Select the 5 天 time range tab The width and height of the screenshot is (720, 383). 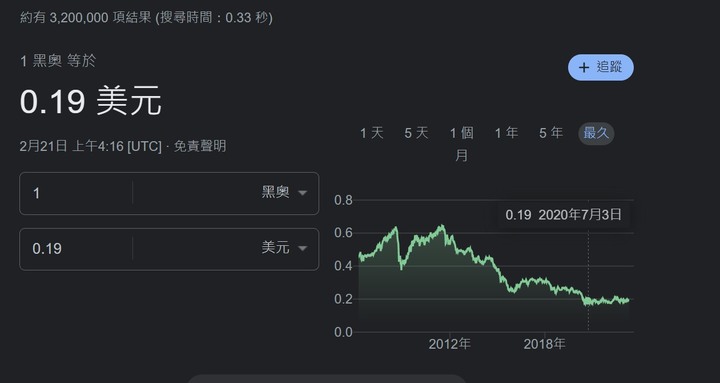click(416, 133)
